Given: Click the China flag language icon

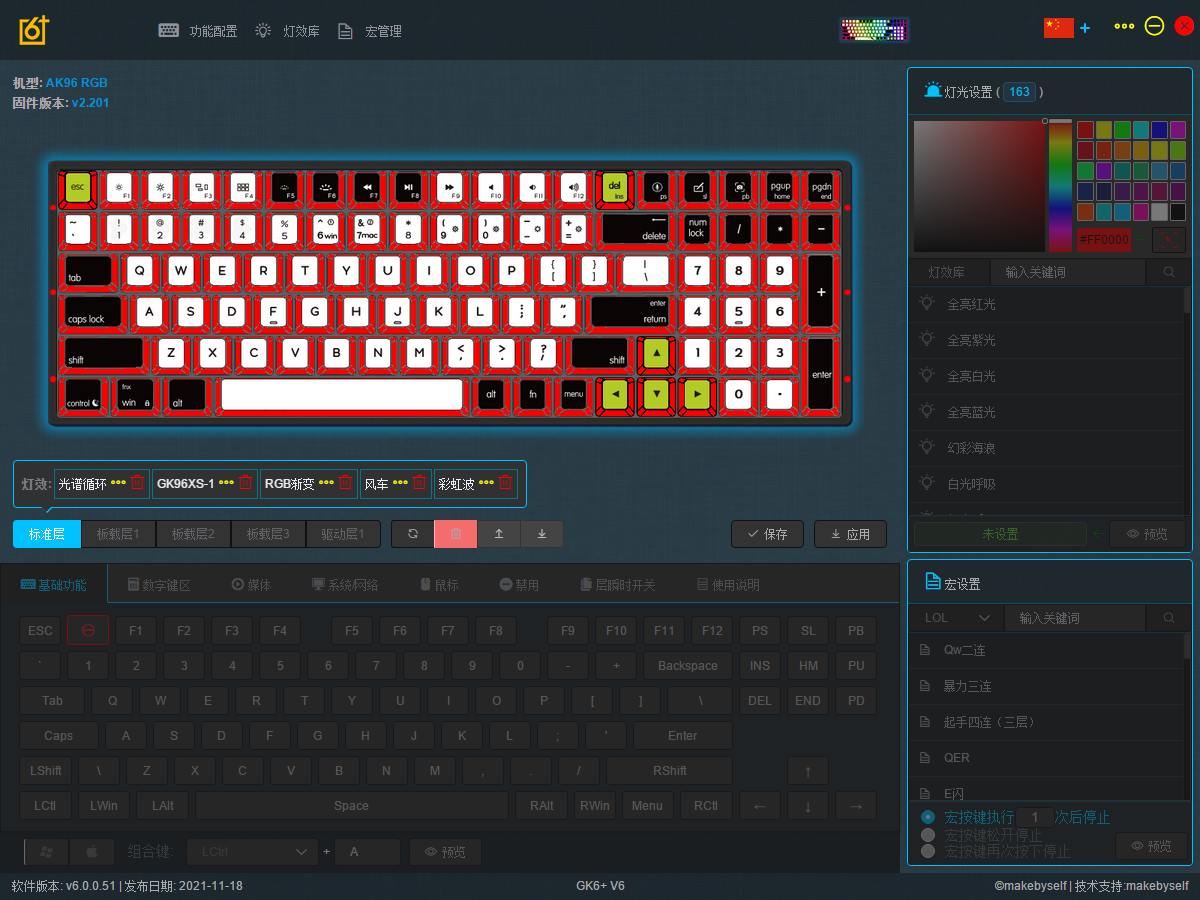Looking at the screenshot, I should click(1058, 28).
